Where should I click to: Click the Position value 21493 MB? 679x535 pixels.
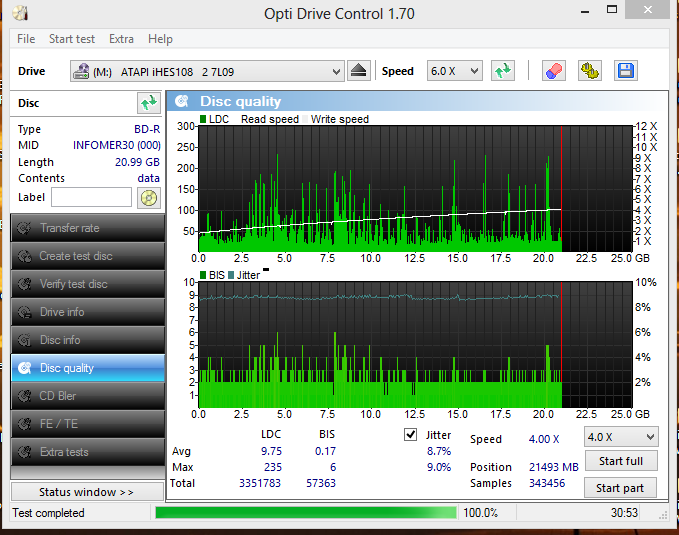(x=554, y=467)
